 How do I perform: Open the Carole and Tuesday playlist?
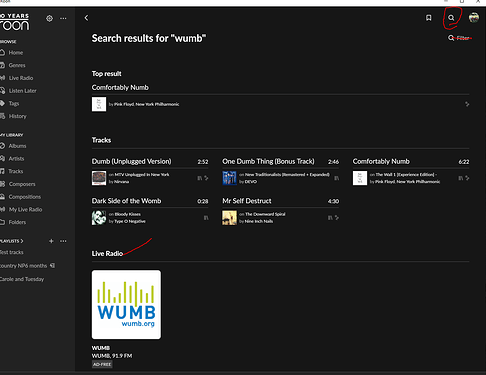pyautogui.click(x=22, y=279)
